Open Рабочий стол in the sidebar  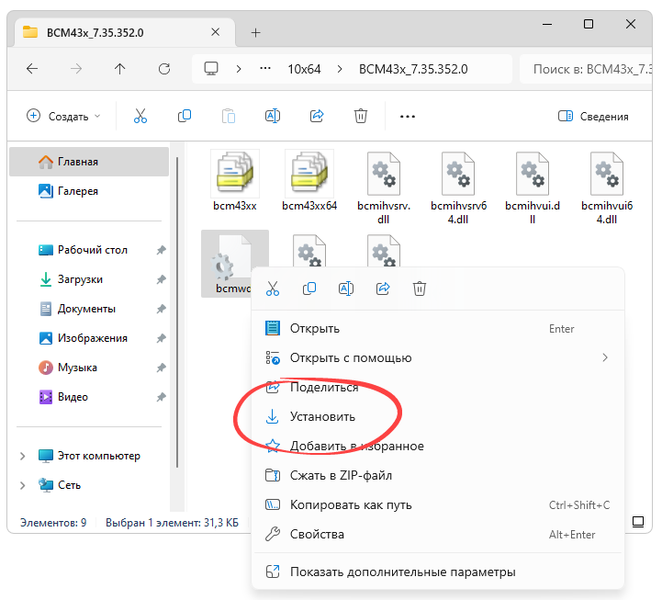89,250
